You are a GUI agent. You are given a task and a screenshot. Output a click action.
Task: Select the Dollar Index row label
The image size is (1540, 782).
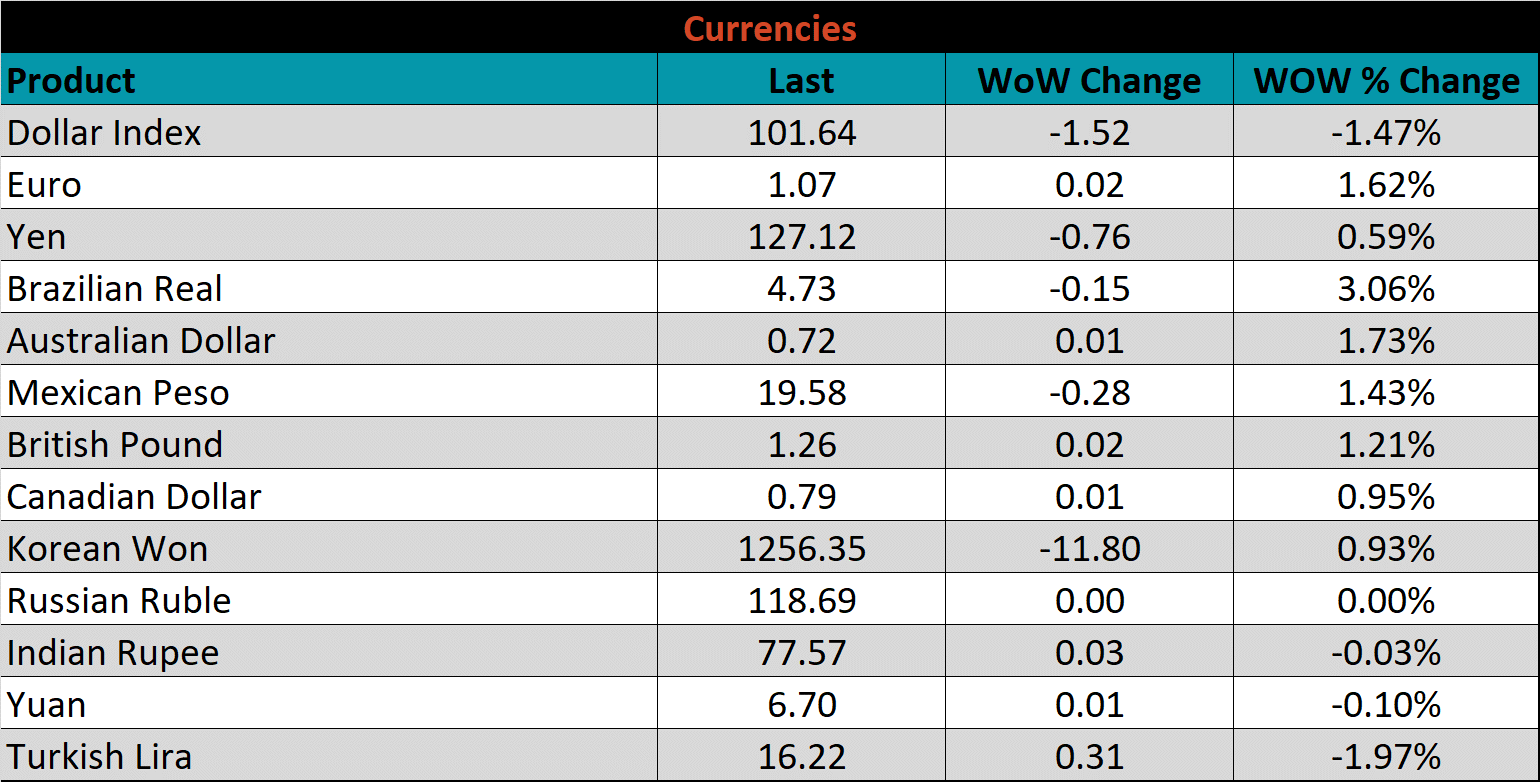point(104,133)
